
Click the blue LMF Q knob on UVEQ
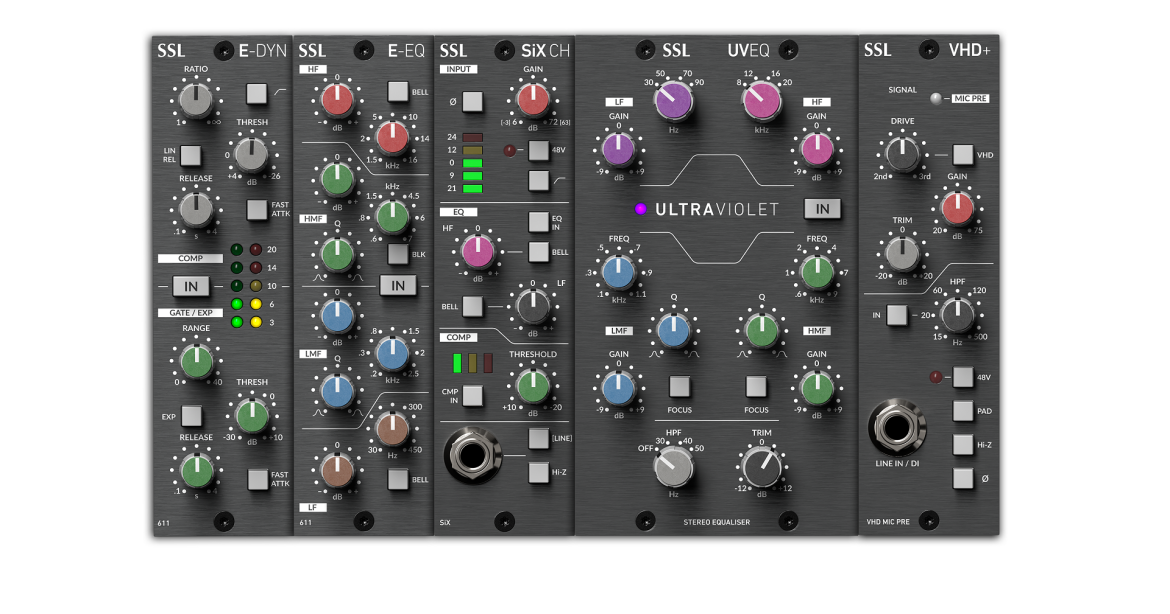[x=673, y=331]
